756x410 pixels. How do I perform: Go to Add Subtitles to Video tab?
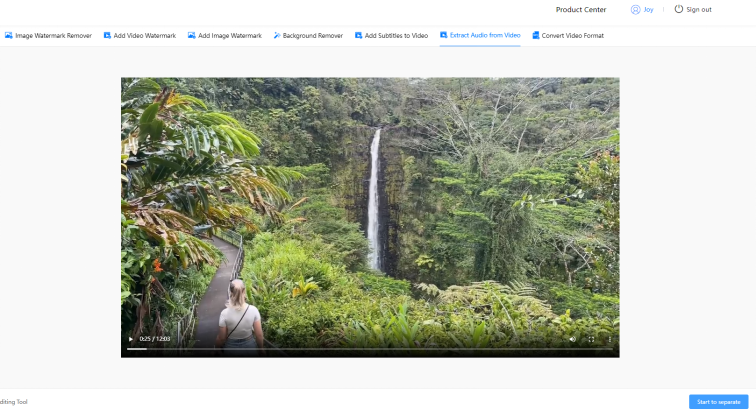[392, 36]
